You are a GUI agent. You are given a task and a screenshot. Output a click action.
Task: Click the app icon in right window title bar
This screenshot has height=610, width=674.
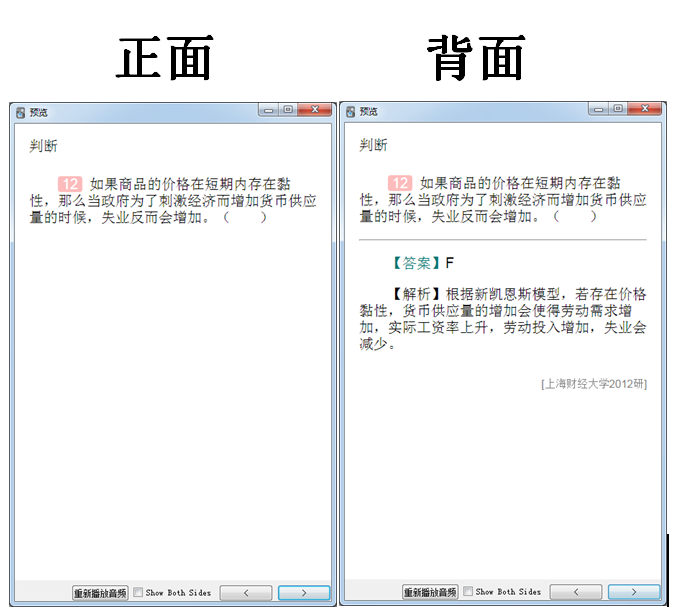pyautogui.click(x=350, y=112)
